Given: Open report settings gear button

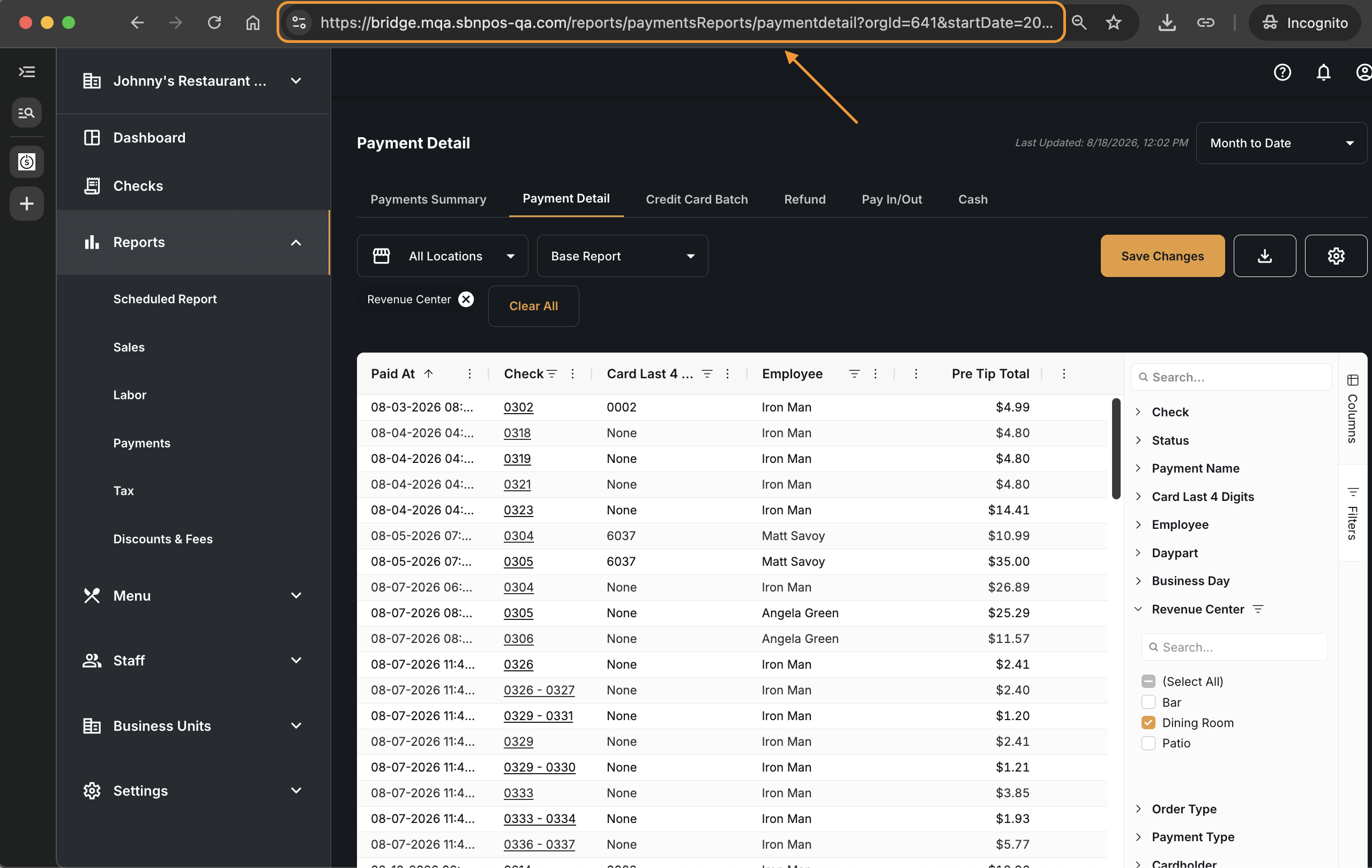Looking at the screenshot, I should pos(1336,256).
